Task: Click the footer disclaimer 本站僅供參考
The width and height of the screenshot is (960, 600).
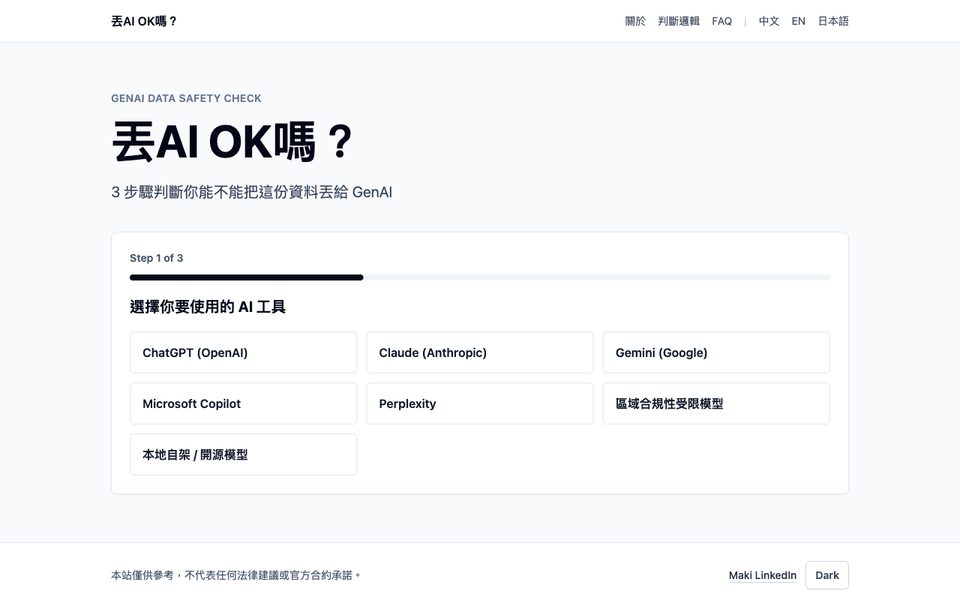Action: tap(236, 576)
